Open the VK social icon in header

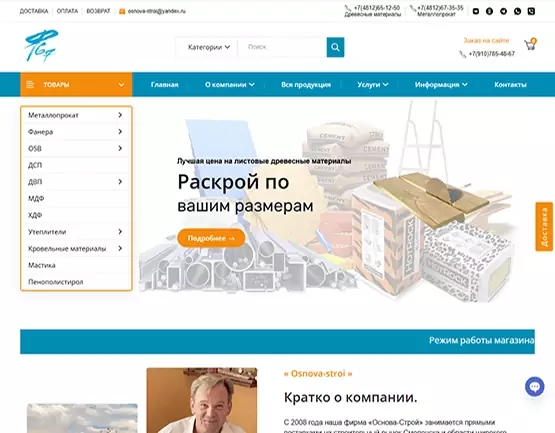click(476, 11)
